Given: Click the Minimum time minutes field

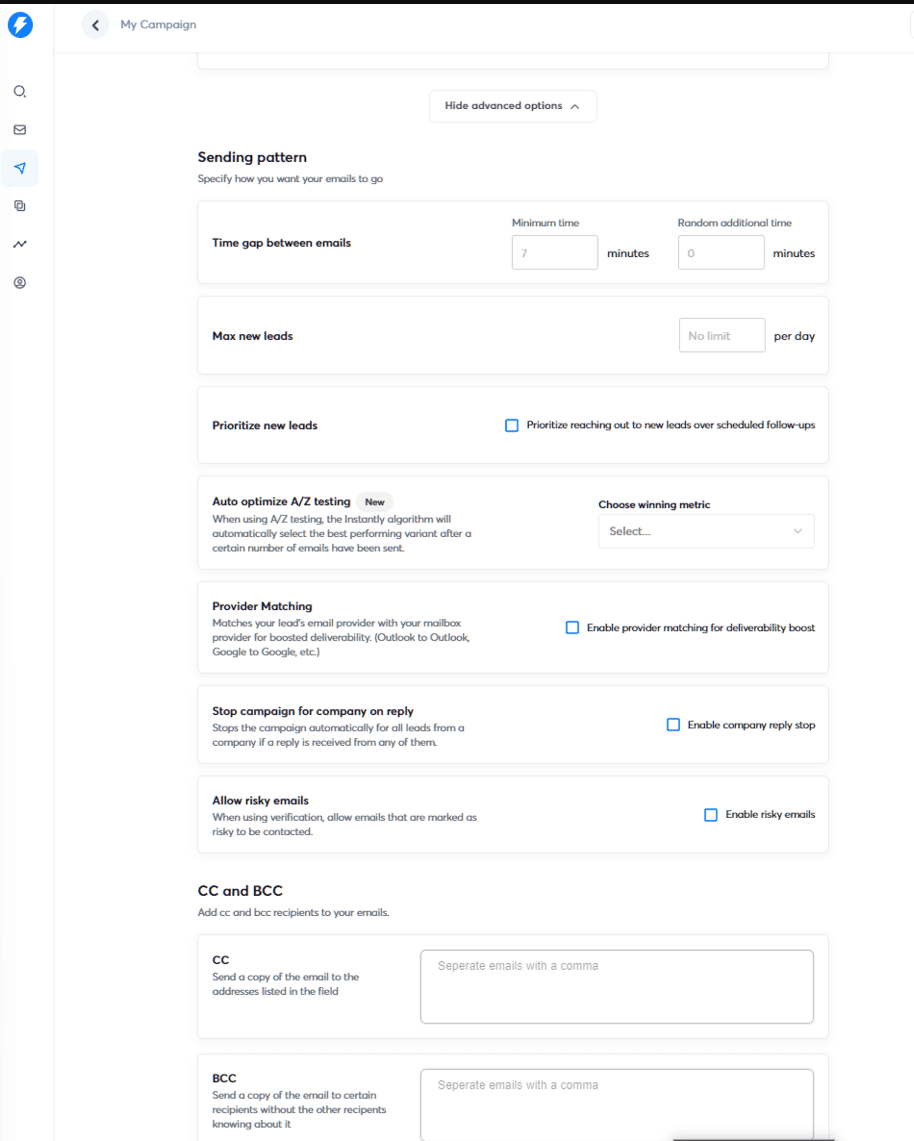Looking at the screenshot, I should pyautogui.click(x=554, y=252).
